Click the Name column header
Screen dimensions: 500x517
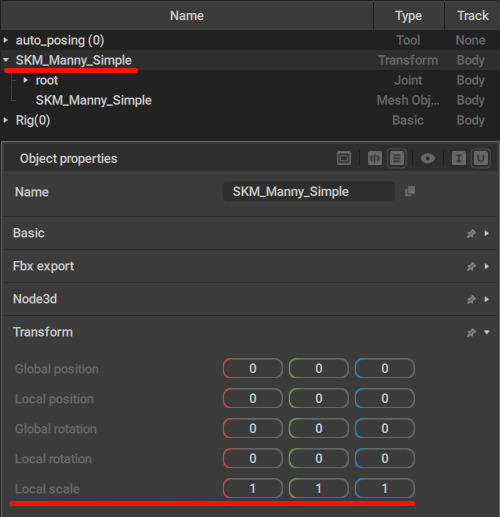pyautogui.click(x=187, y=15)
